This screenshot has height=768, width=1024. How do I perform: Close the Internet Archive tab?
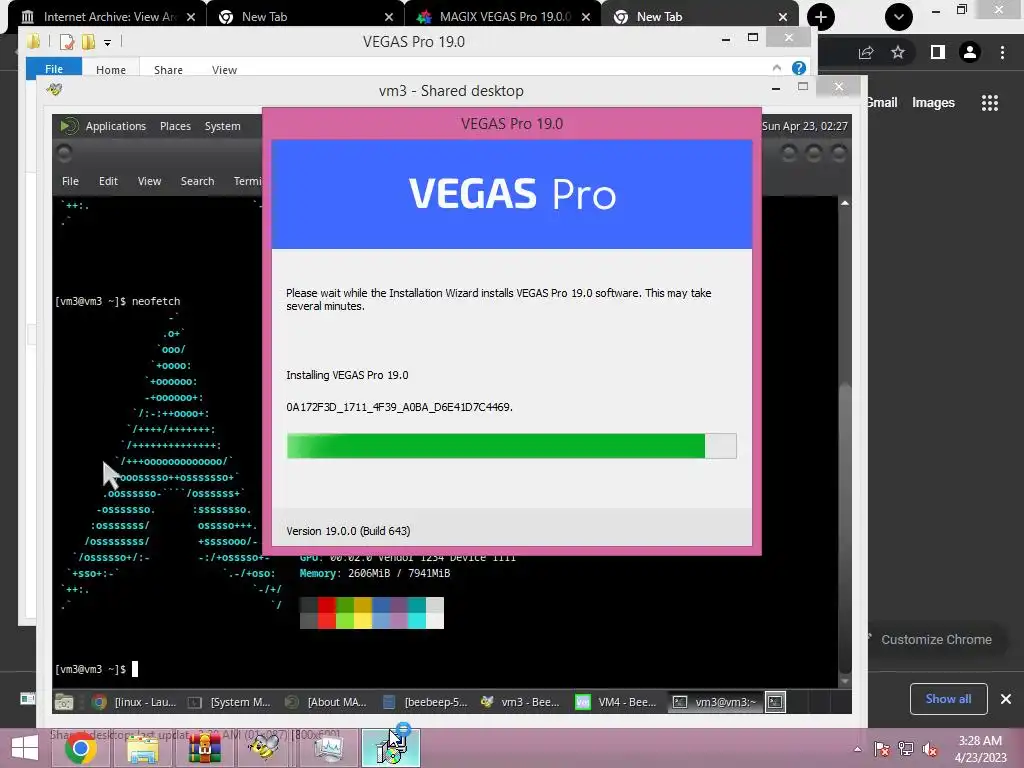tap(191, 17)
